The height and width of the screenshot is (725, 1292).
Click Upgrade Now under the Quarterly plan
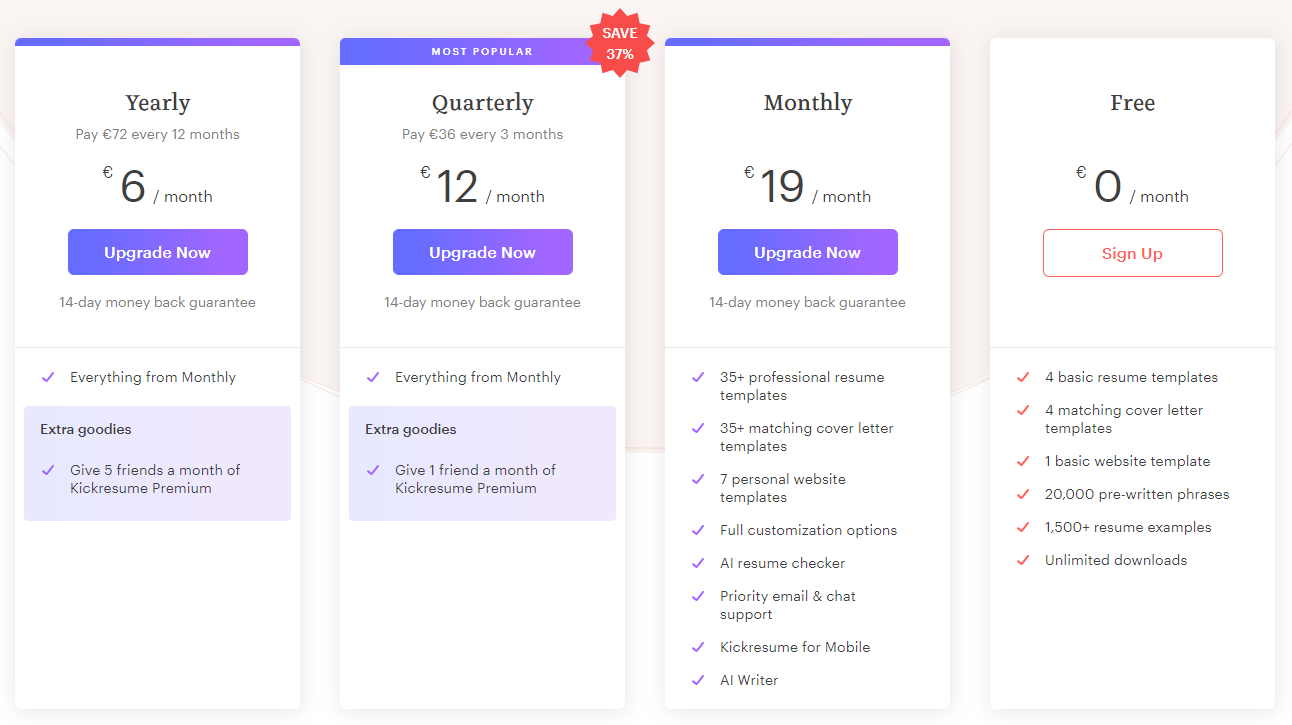pyautogui.click(x=482, y=252)
